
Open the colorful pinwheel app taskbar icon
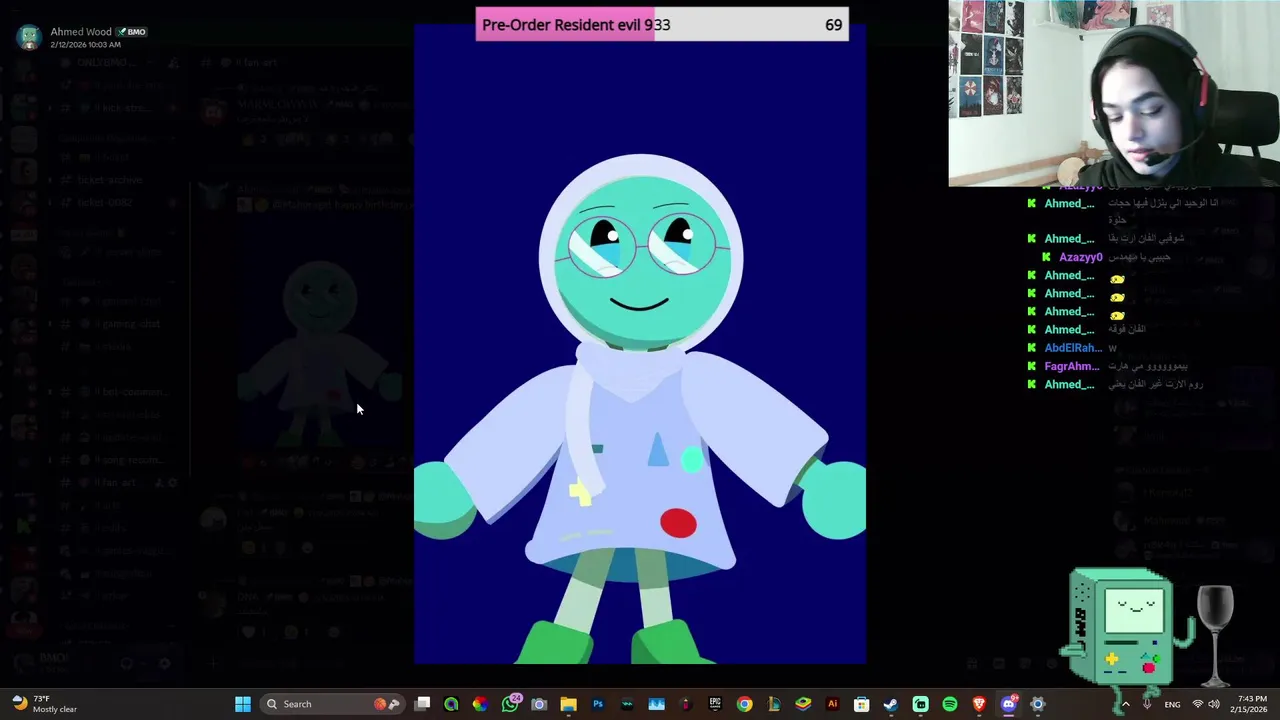point(480,704)
